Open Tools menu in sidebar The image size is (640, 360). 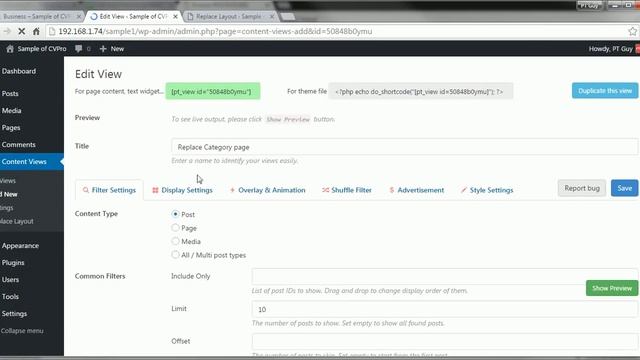(10, 297)
